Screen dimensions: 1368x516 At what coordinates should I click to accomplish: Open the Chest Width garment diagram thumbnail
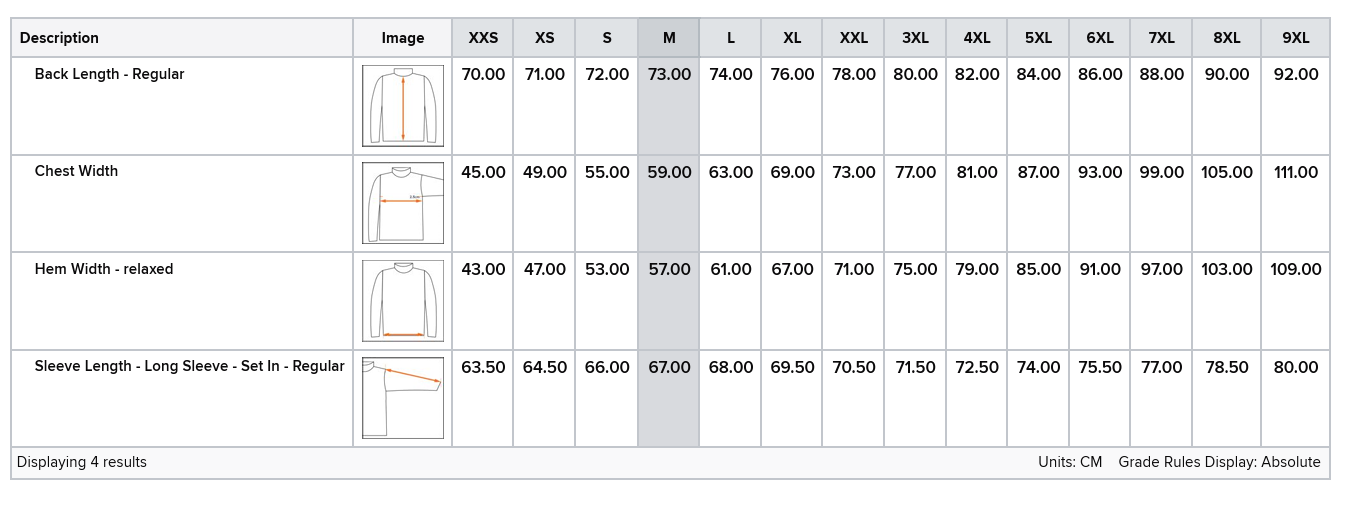coord(403,203)
